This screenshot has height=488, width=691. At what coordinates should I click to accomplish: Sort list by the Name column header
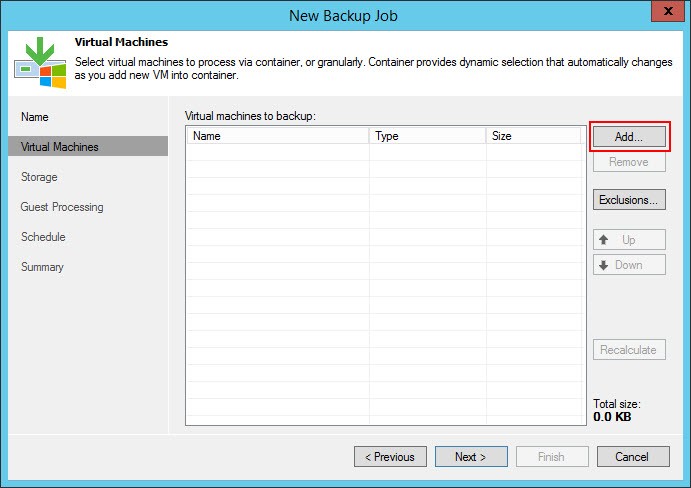278,136
